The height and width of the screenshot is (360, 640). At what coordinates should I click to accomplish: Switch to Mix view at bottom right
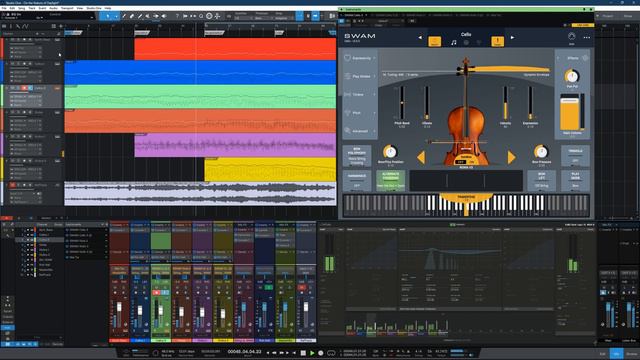pyautogui.click(x=616, y=354)
